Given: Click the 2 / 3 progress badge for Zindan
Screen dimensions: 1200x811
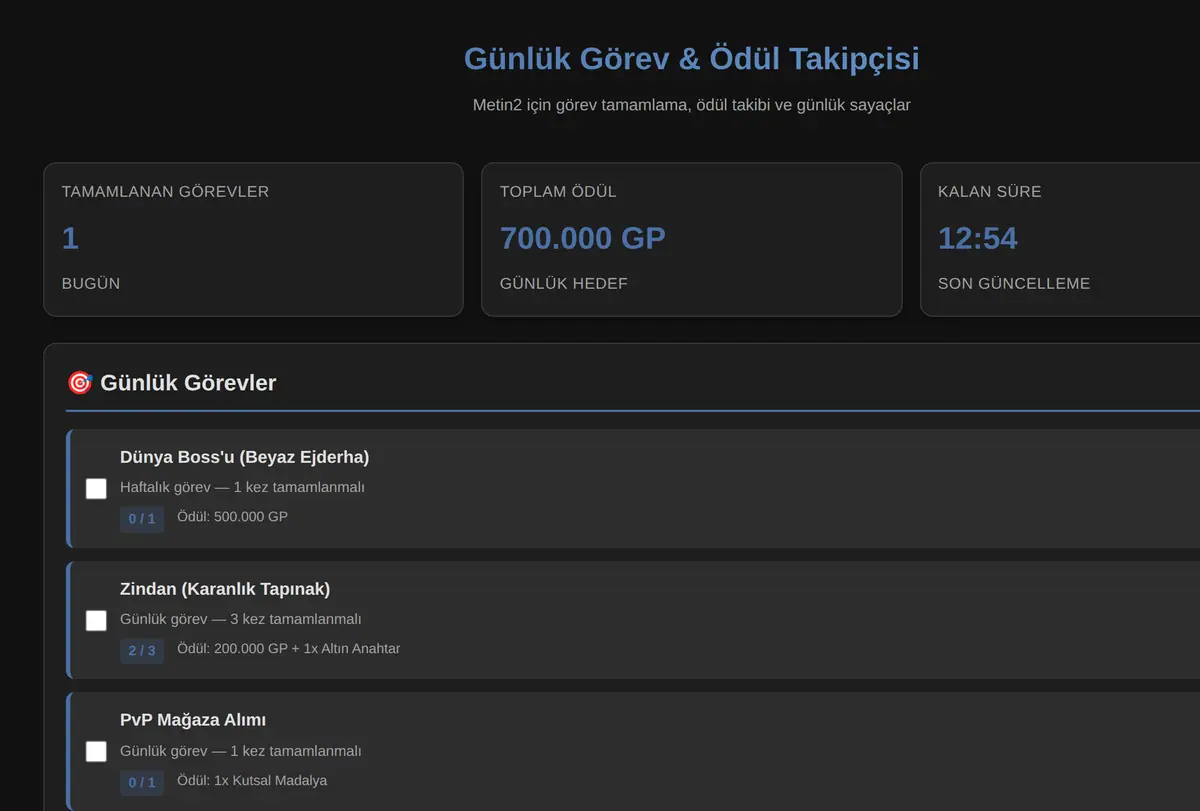Looking at the screenshot, I should 142,650.
